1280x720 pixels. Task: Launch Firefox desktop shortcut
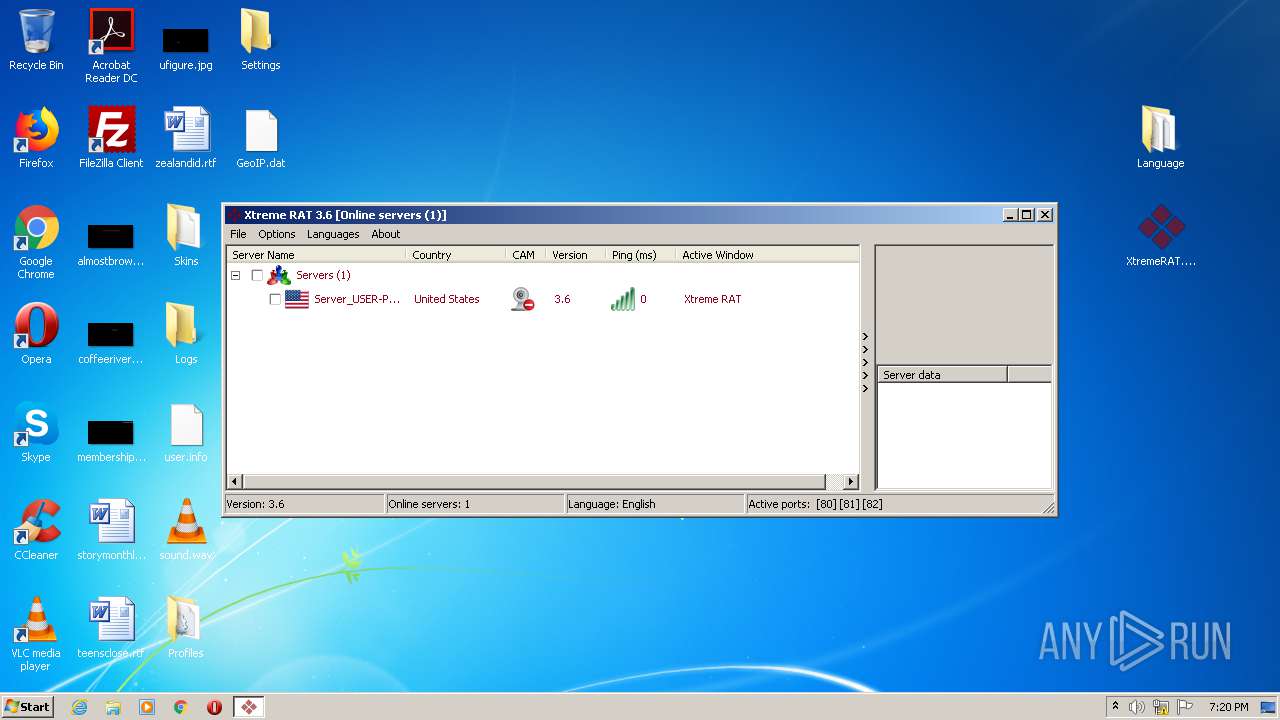[36, 138]
